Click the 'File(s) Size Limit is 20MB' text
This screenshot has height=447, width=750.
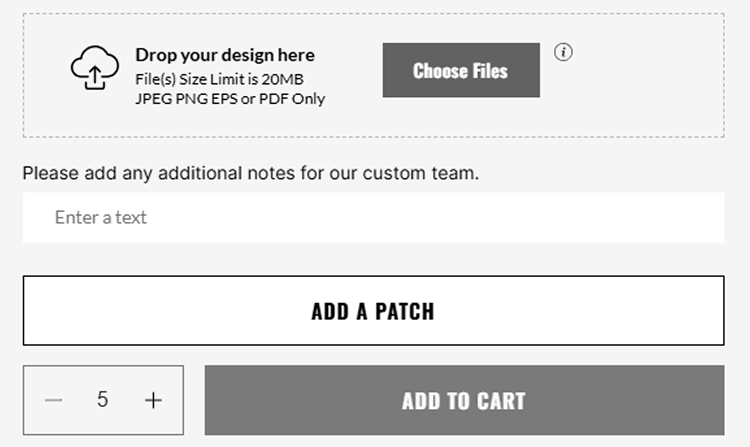tap(219, 79)
